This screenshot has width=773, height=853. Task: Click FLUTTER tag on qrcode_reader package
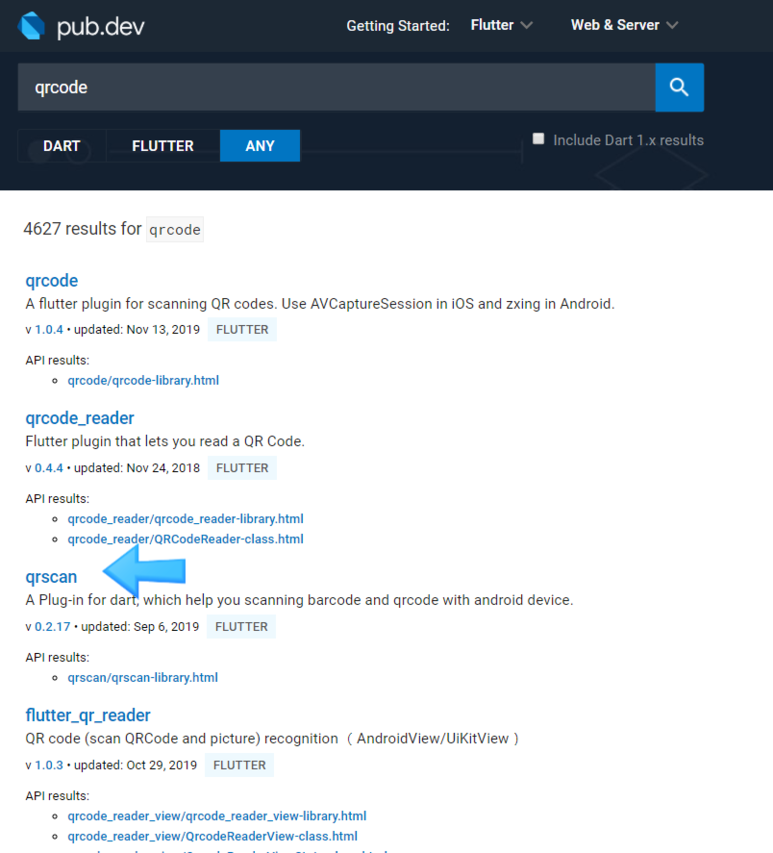pyautogui.click(x=242, y=468)
